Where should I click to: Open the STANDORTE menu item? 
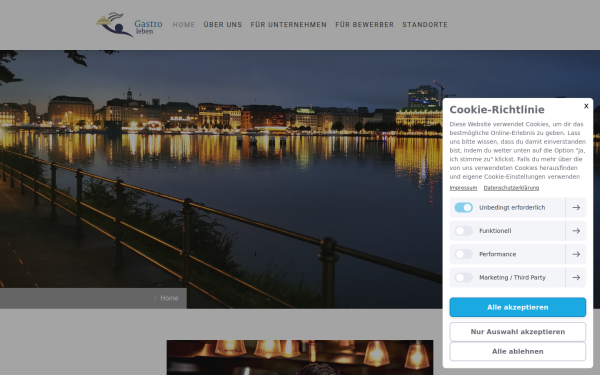pyautogui.click(x=425, y=24)
